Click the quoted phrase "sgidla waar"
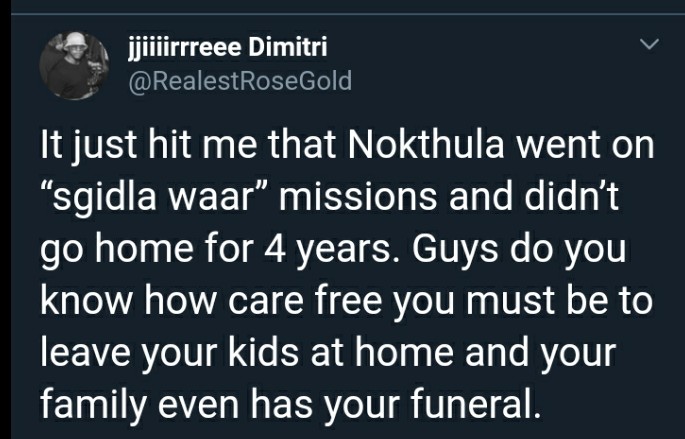 154,197
